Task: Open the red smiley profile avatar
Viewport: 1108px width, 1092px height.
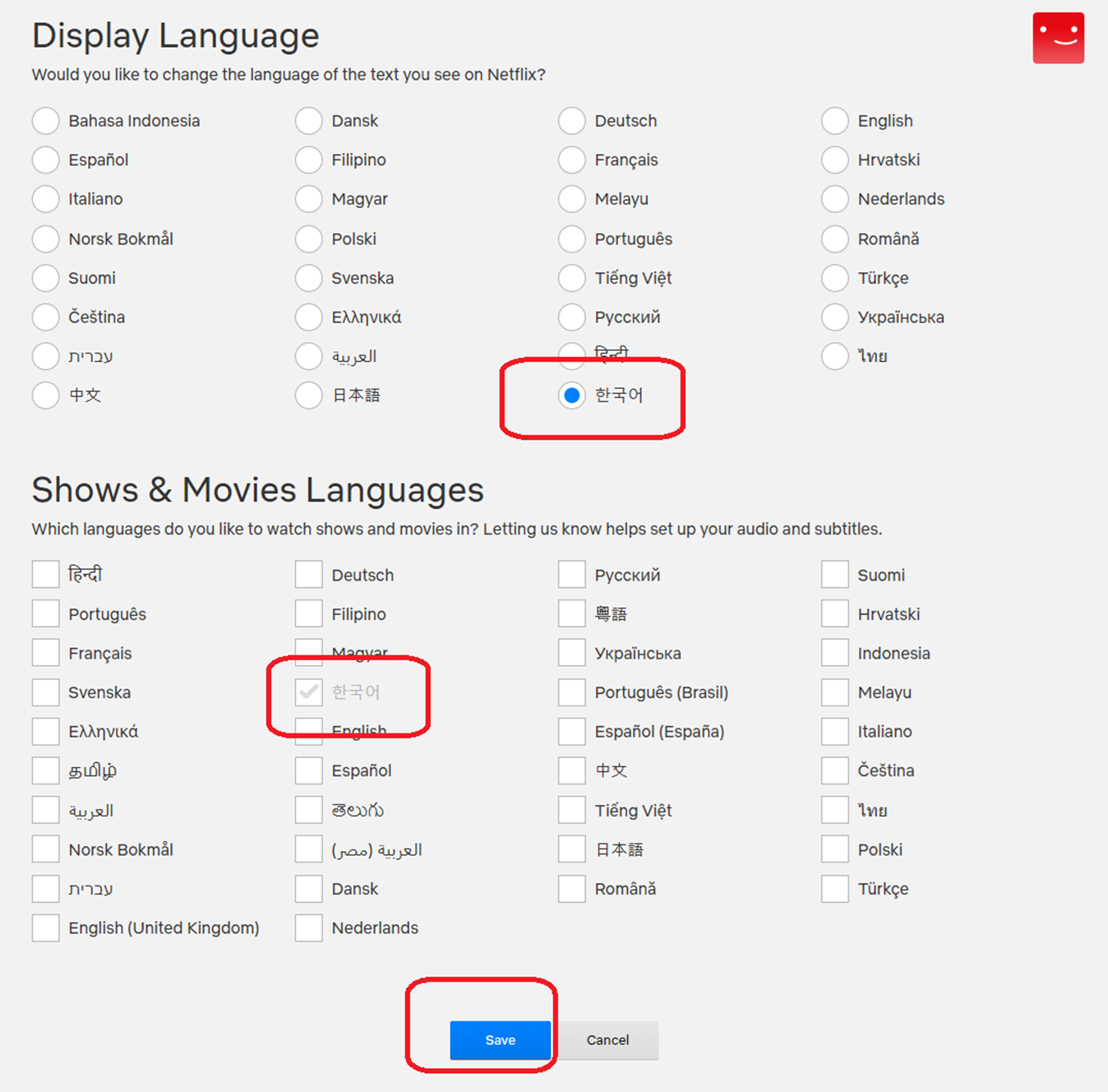Action: click(1058, 38)
